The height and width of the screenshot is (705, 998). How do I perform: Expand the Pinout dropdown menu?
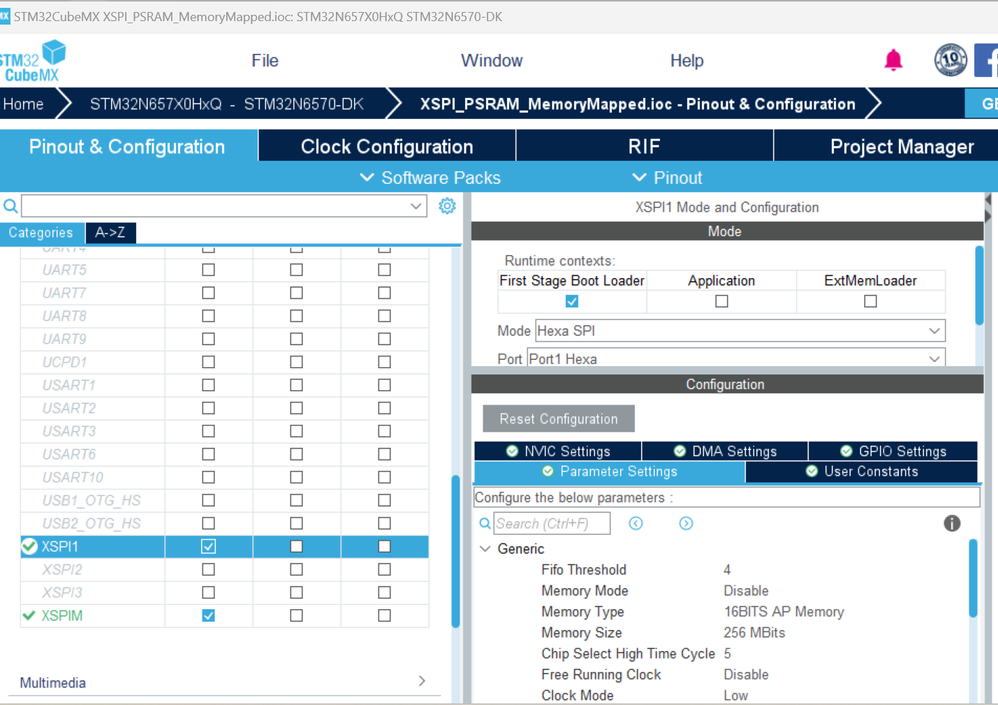667,178
